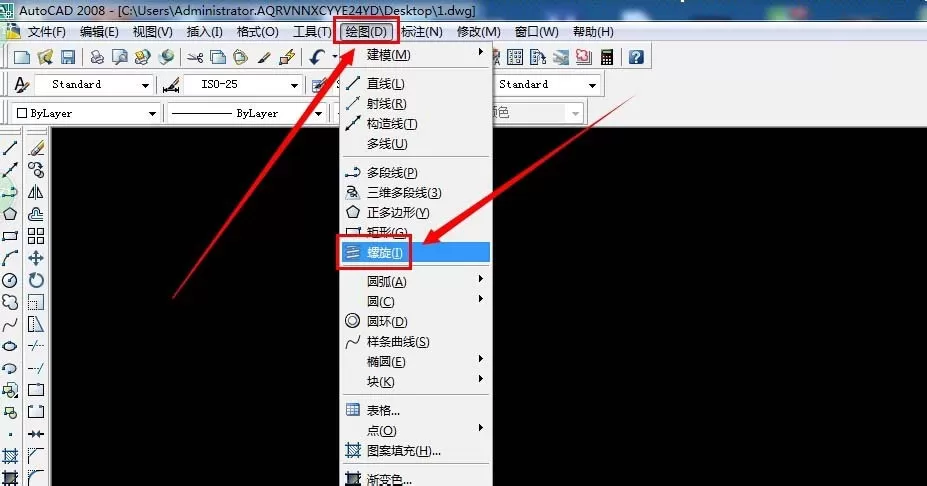The height and width of the screenshot is (486, 927).
Task: Click the Array tool grid icon
Action: point(36,236)
